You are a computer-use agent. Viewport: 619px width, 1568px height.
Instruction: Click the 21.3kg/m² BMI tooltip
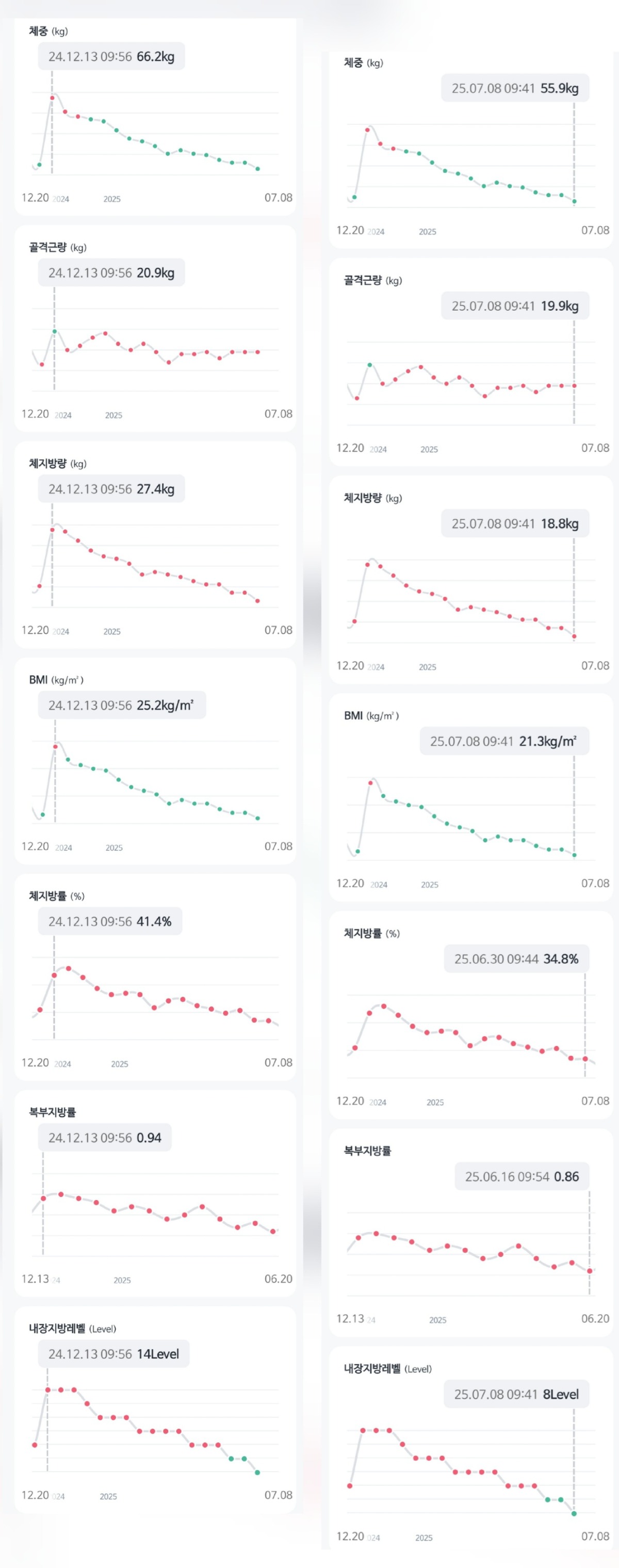[x=503, y=741]
